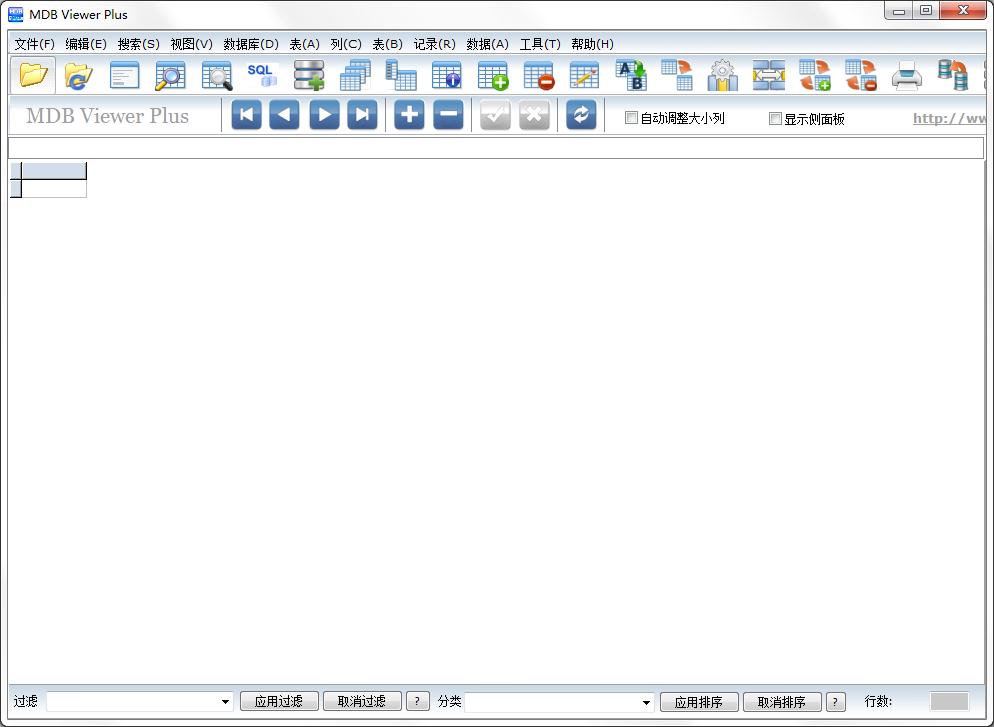994x727 pixels.
Task: Click the delete table icon with red minus
Action: click(x=538, y=75)
